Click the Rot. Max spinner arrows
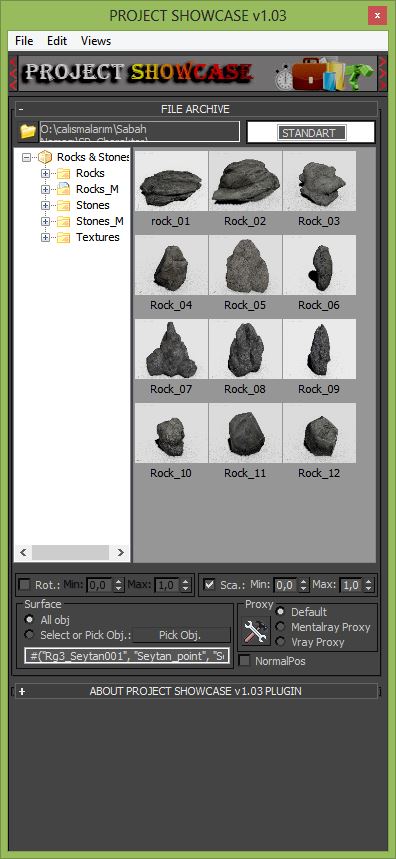Screen dimensions: 396x859 tap(186, 585)
